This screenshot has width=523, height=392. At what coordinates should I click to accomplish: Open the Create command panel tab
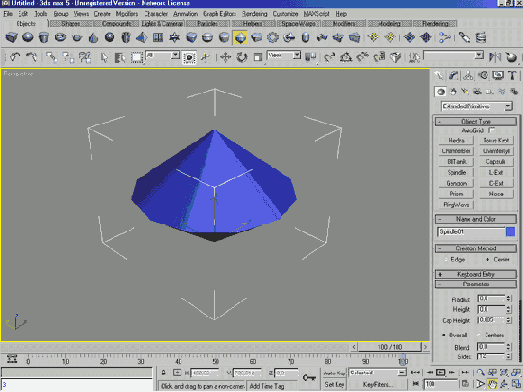coord(439,76)
